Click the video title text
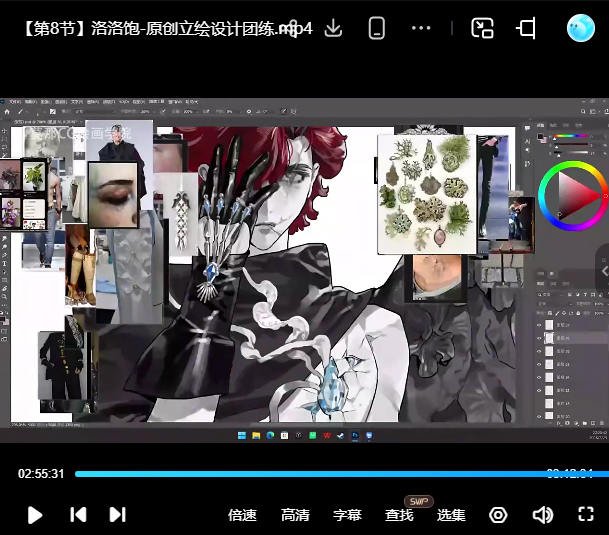 [x=165, y=28]
